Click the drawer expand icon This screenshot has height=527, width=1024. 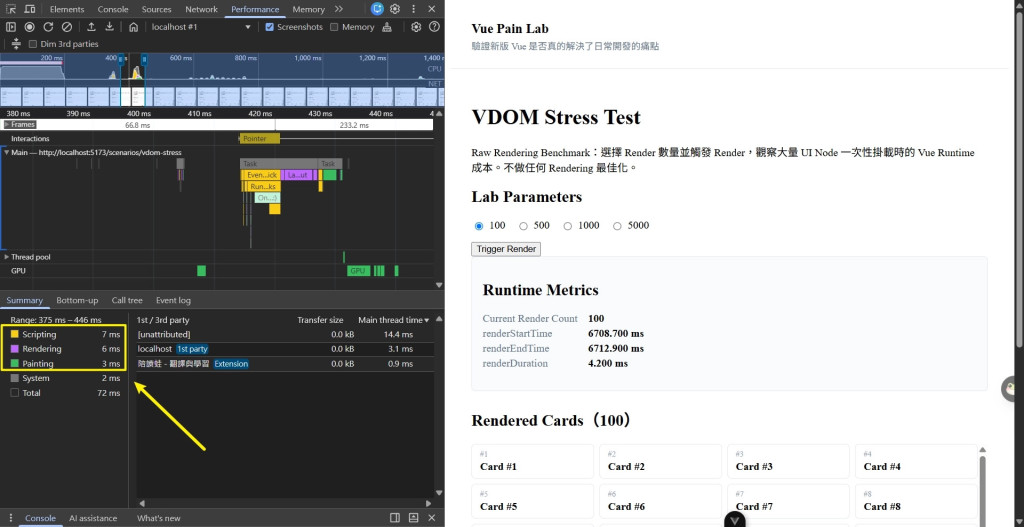(x=413, y=518)
